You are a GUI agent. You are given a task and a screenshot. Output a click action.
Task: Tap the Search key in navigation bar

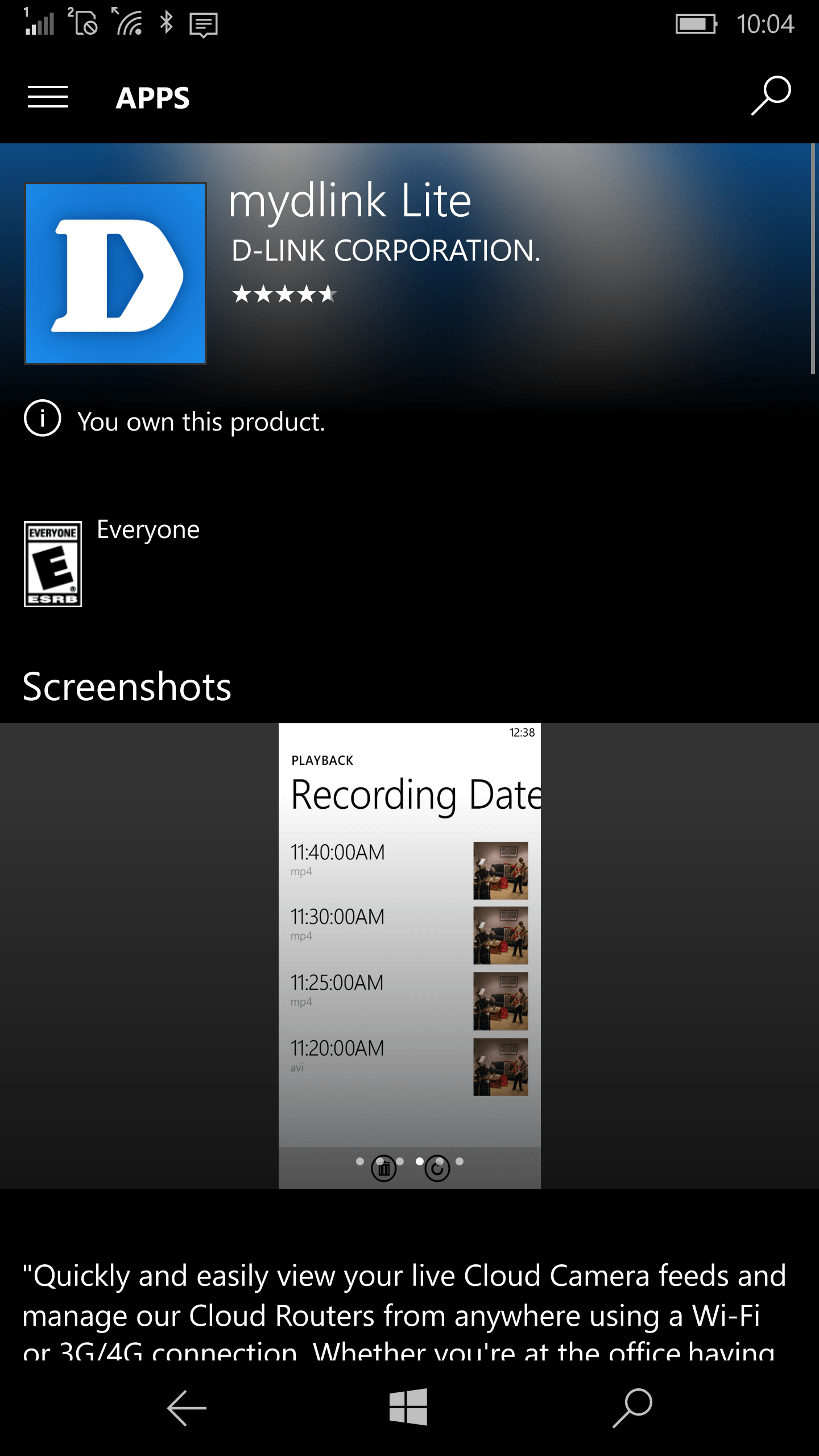pyautogui.click(x=632, y=1408)
